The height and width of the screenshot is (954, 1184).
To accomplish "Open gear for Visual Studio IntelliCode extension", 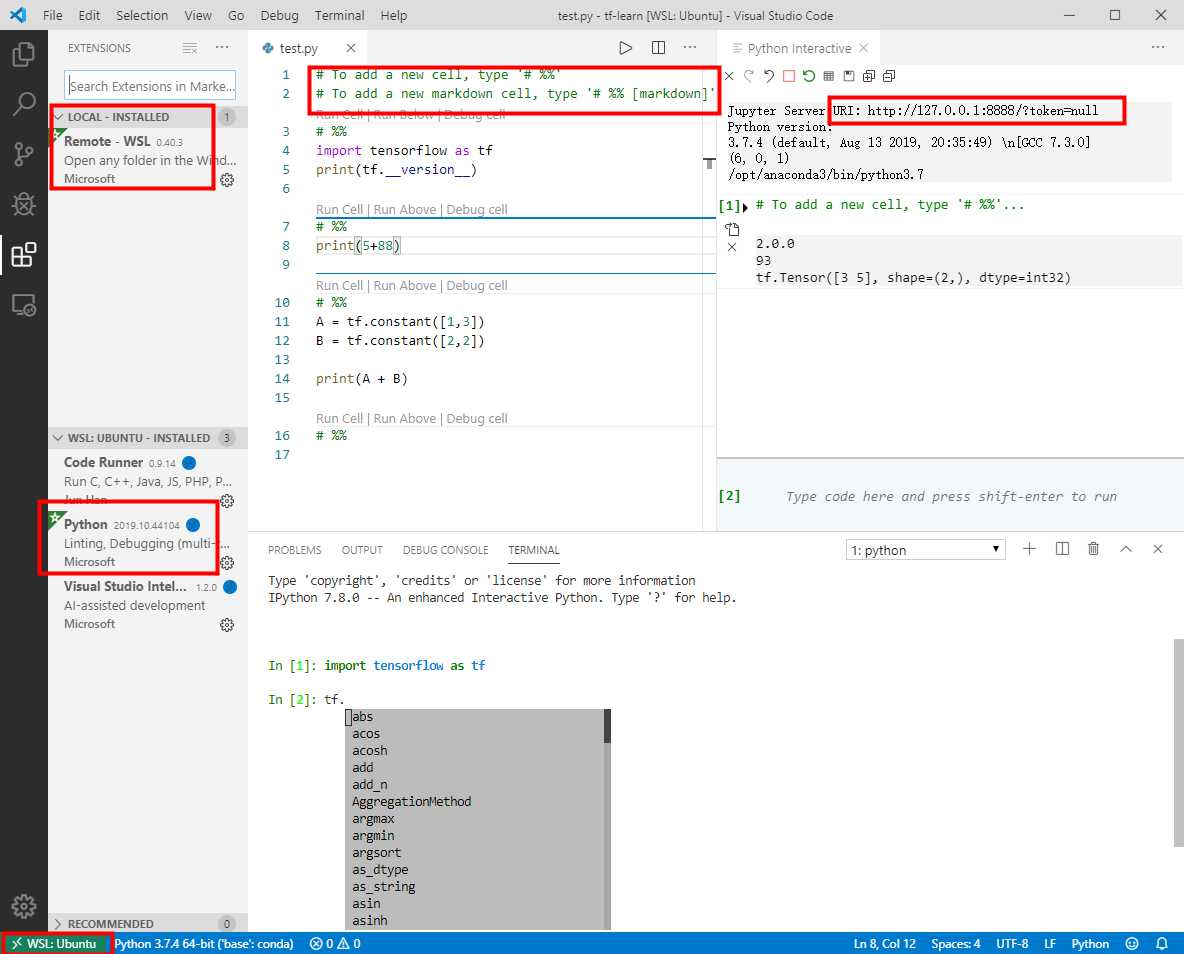I will 227,625.
